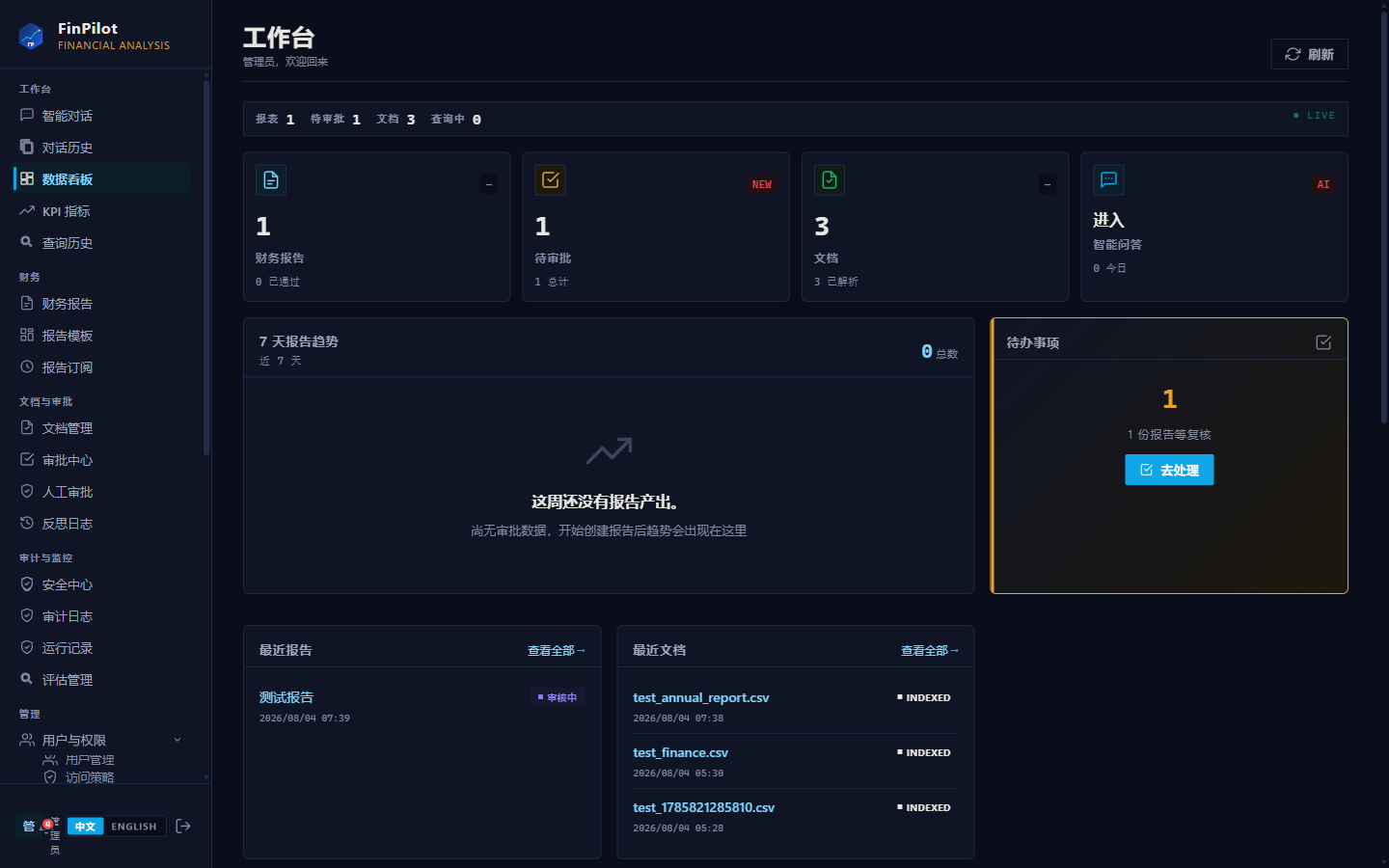Click the FinPilot logo icon
The image size is (1389, 868).
[31, 37]
